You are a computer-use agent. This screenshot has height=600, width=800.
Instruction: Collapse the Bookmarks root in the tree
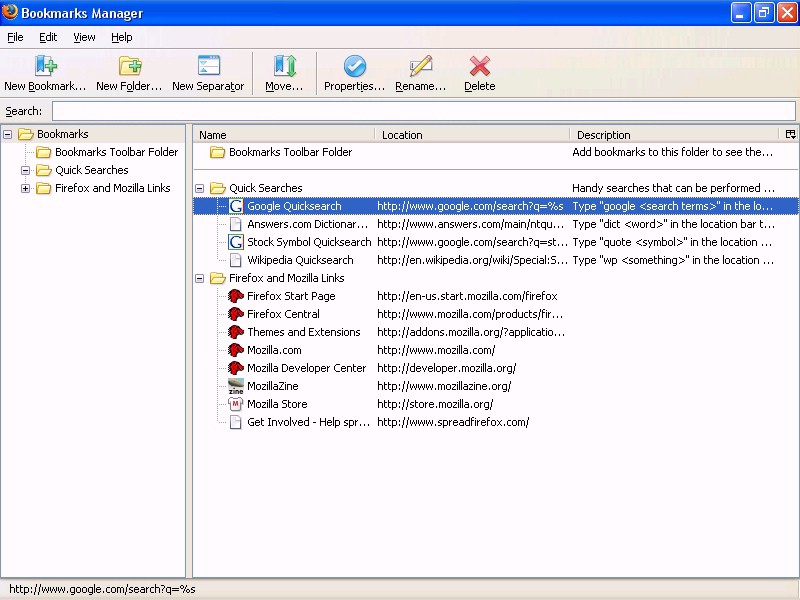(x=8, y=135)
